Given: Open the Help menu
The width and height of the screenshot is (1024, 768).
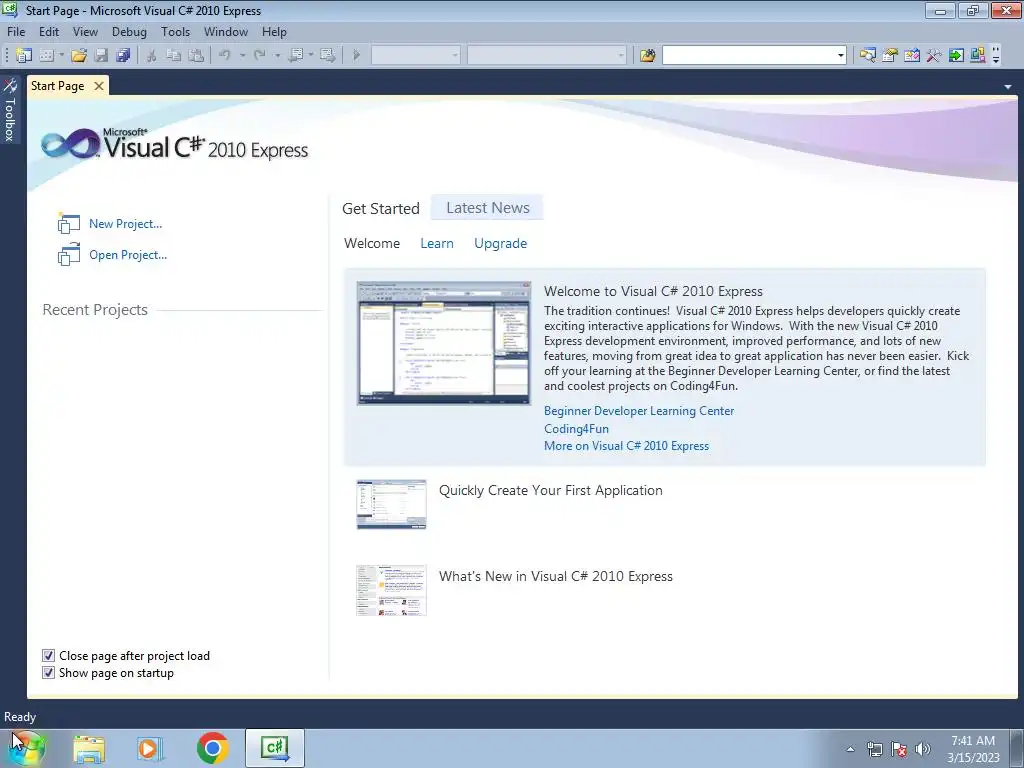Looking at the screenshot, I should tap(274, 31).
